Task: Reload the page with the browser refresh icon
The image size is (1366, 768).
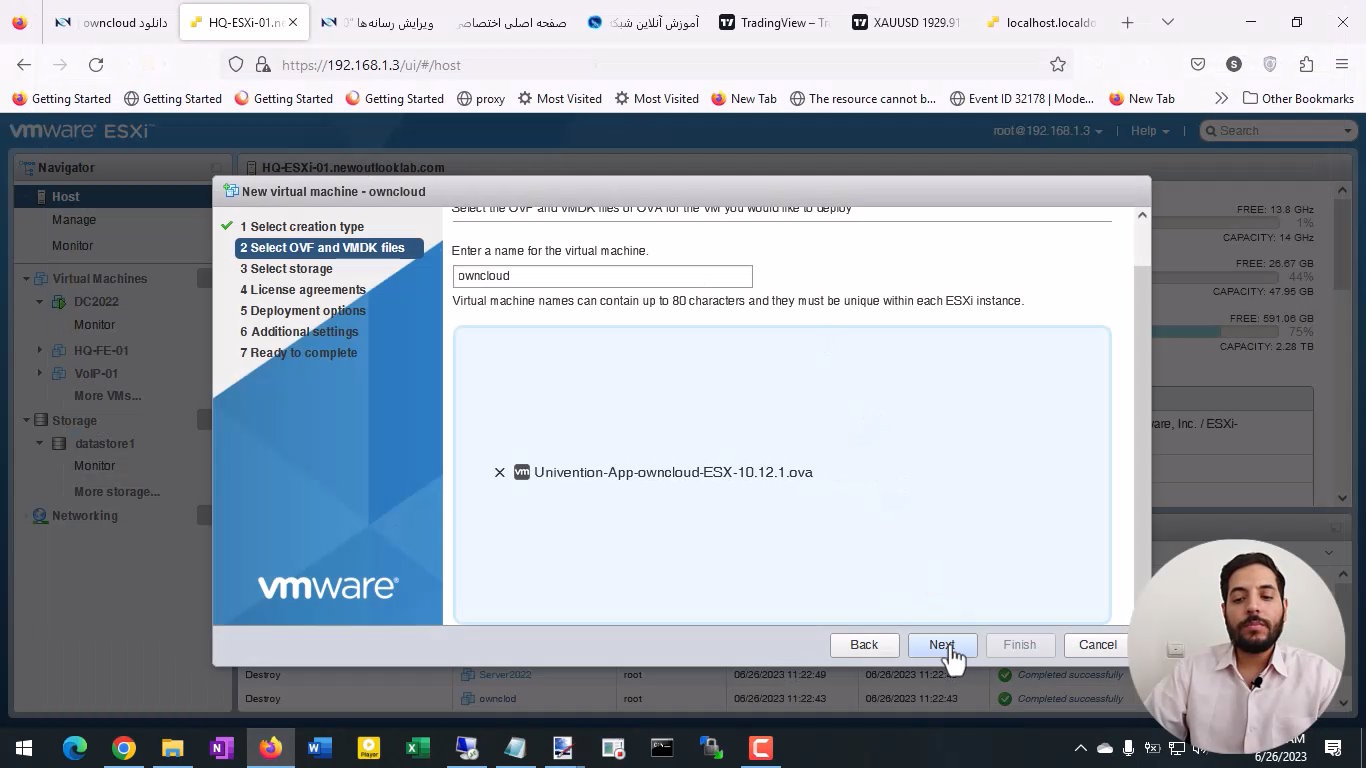Action: 96,65
